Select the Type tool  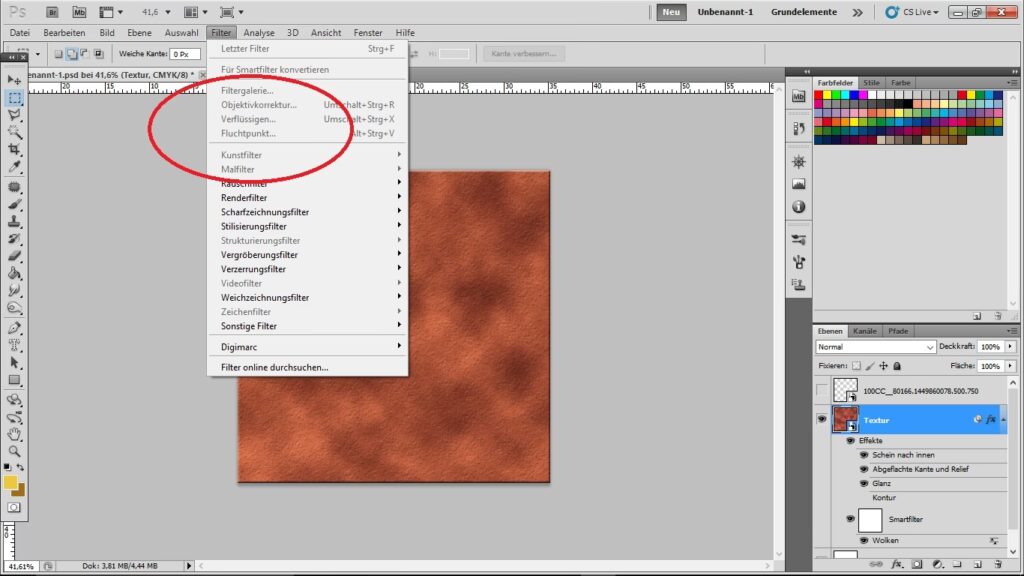pos(15,344)
